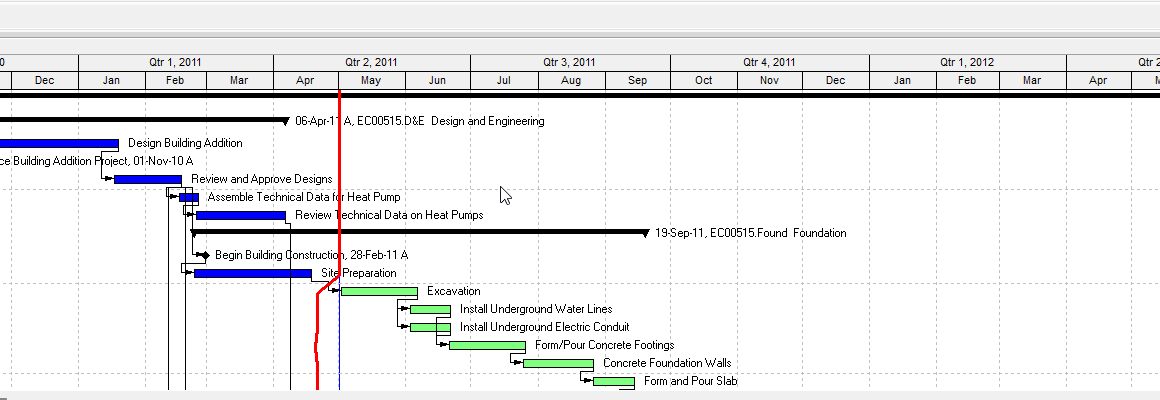This screenshot has width=1160, height=400.
Task: Click the Qtr 1, 2012 timescale header
Action: click(x=967, y=63)
